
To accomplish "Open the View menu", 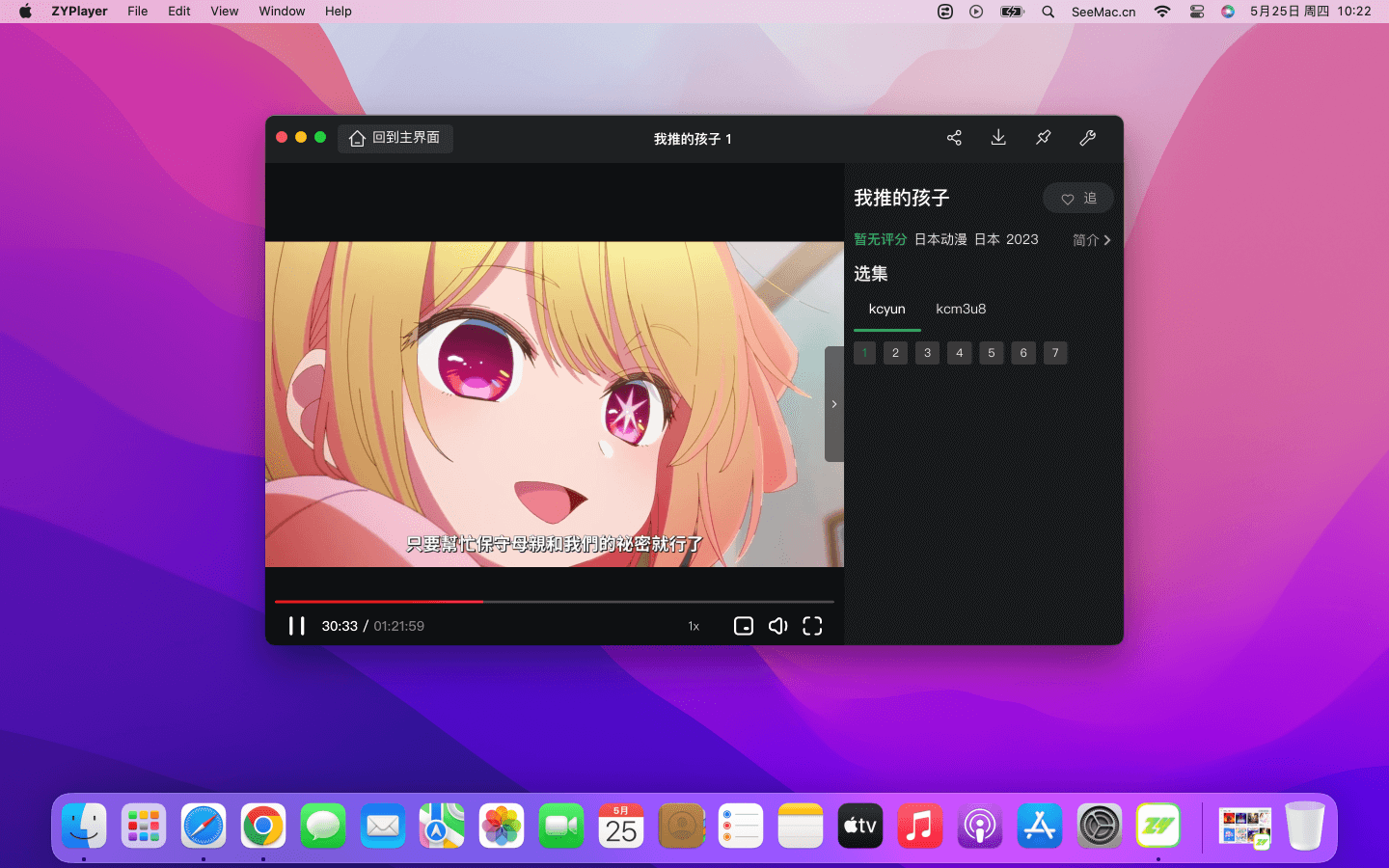I will [224, 12].
